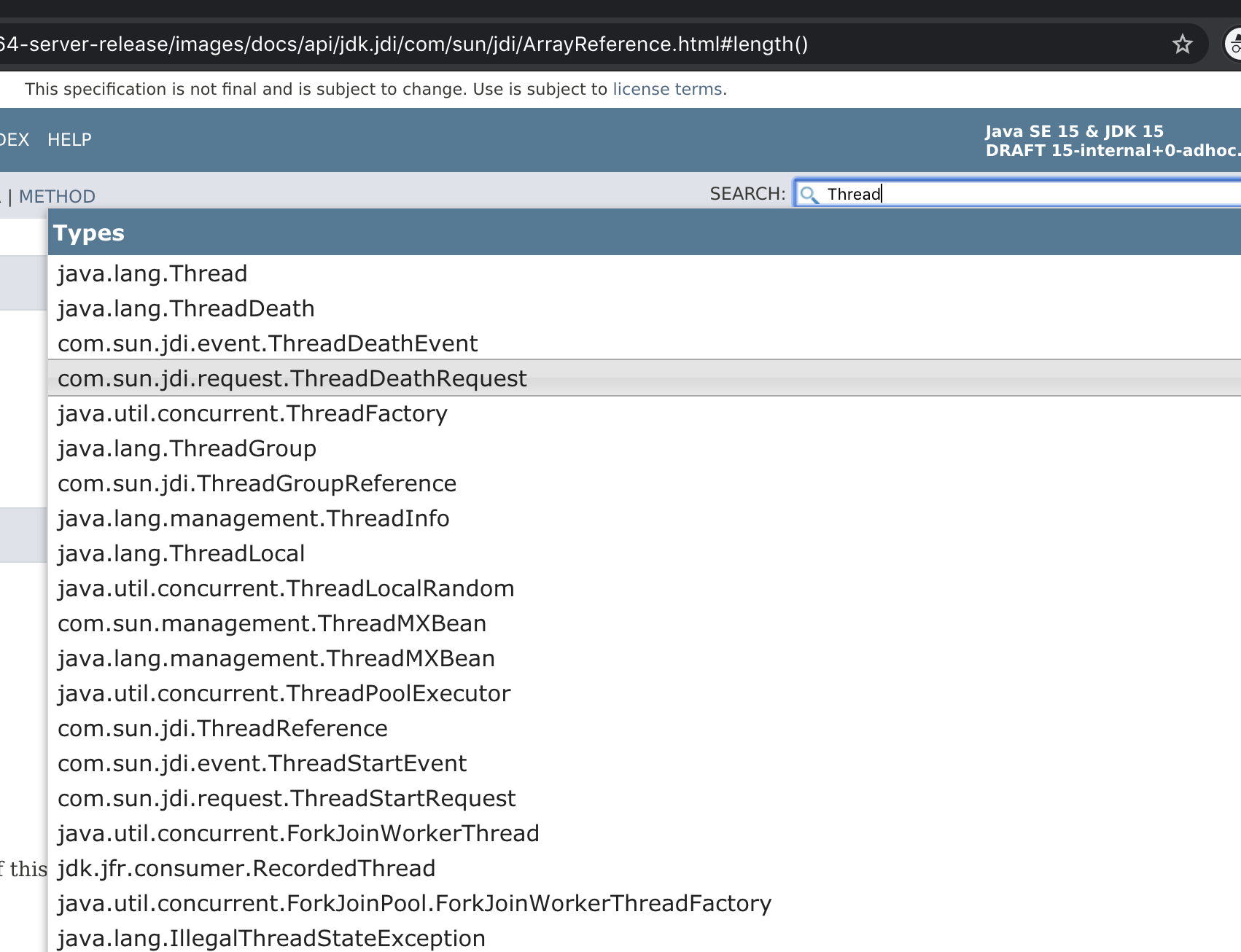Select java.lang.Thread from results

pyautogui.click(x=152, y=274)
